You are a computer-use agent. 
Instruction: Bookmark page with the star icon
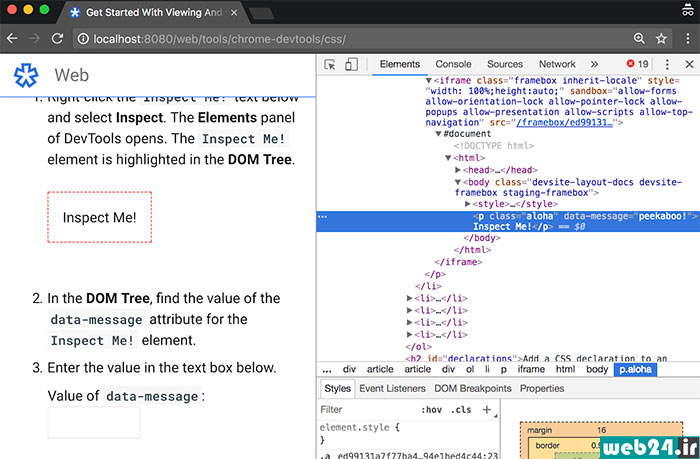click(661, 39)
